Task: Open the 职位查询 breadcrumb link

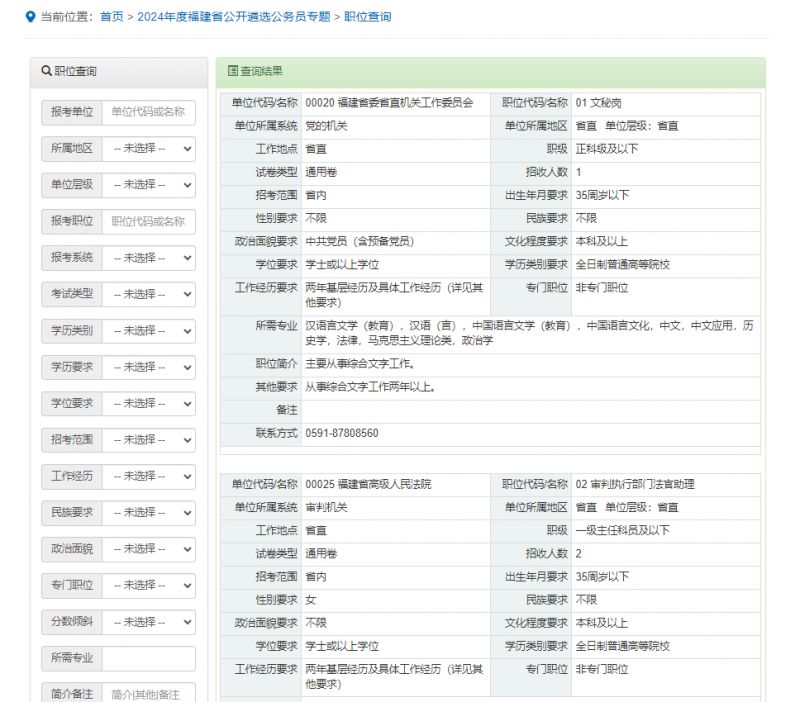Action: 368,17
